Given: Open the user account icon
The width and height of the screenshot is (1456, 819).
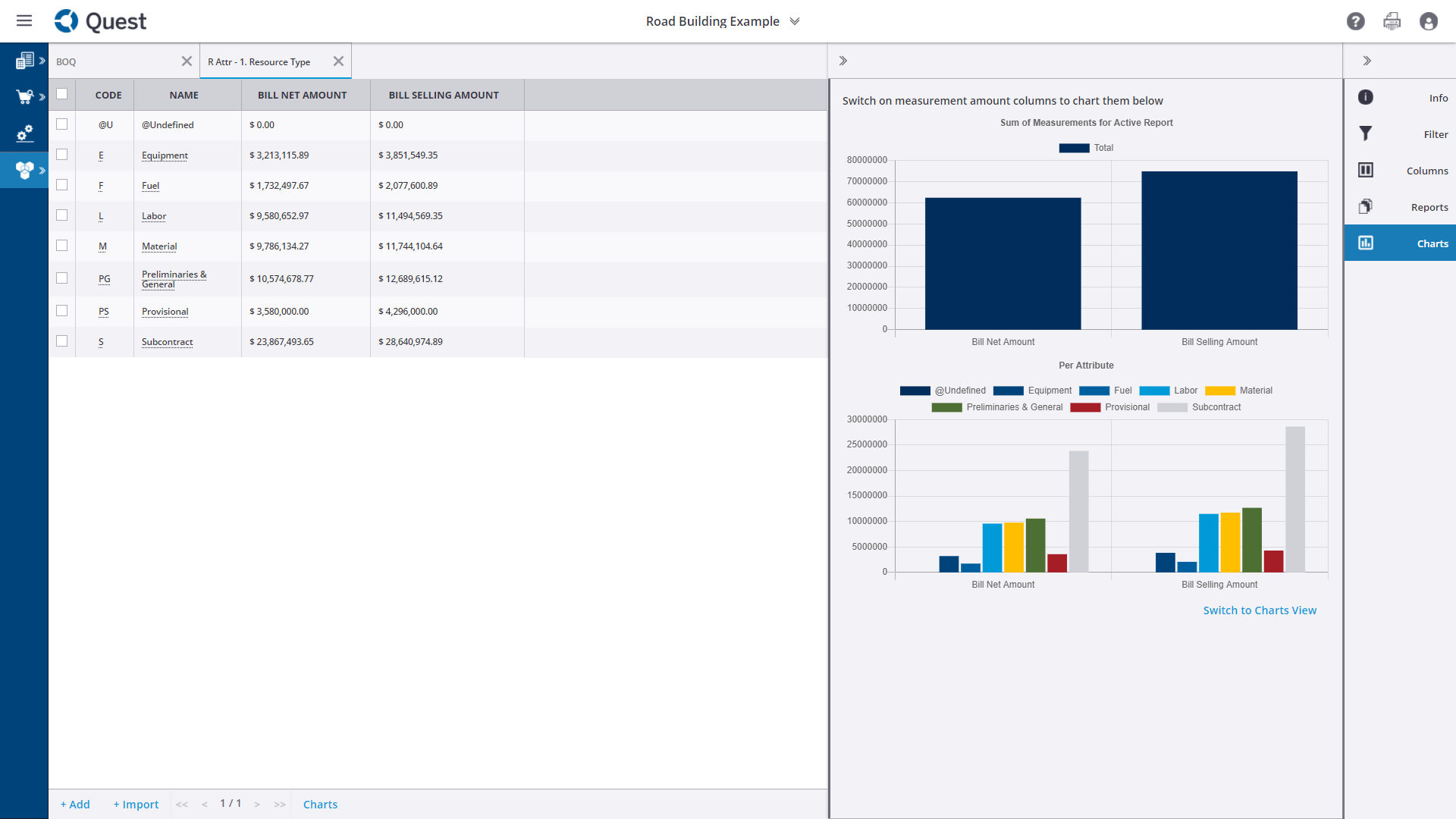Looking at the screenshot, I should [1428, 21].
